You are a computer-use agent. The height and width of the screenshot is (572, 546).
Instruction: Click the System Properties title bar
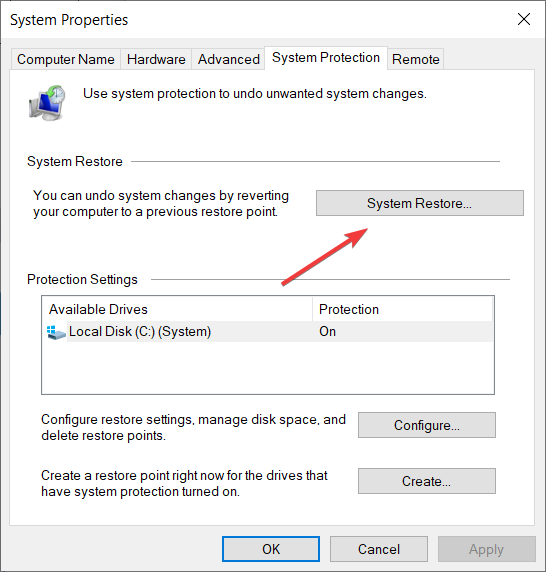pyautogui.click(x=255, y=19)
